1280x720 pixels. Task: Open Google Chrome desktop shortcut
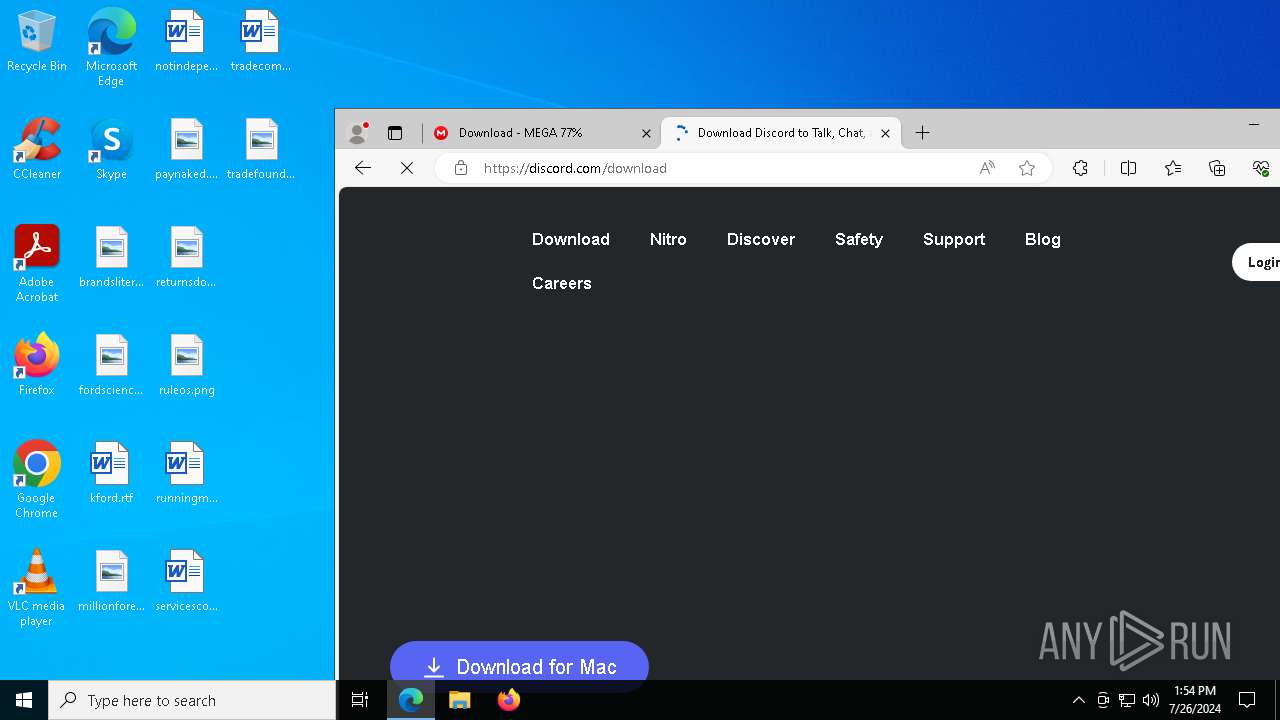tap(37, 481)
